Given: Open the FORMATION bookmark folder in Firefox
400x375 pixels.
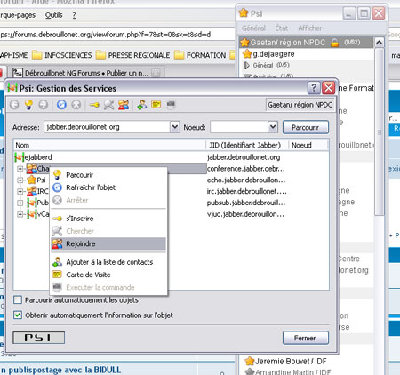Looking at the screenshot, I should tap(200, 55).
